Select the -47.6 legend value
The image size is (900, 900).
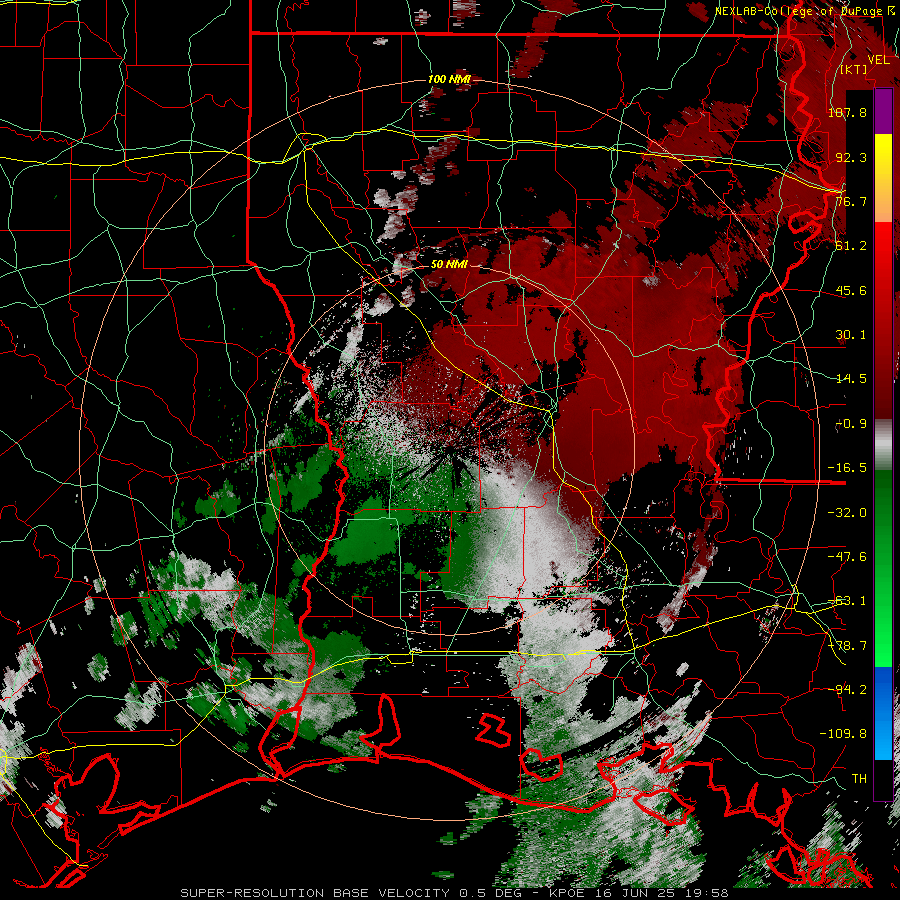click(847, 557)
